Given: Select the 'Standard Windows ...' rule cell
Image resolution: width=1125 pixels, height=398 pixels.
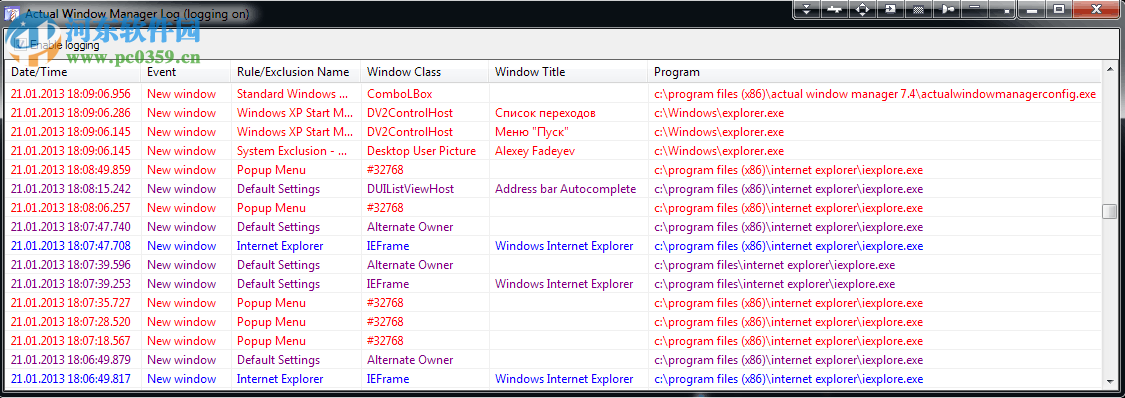Looking at the screenshot, I should coord(292,94).
